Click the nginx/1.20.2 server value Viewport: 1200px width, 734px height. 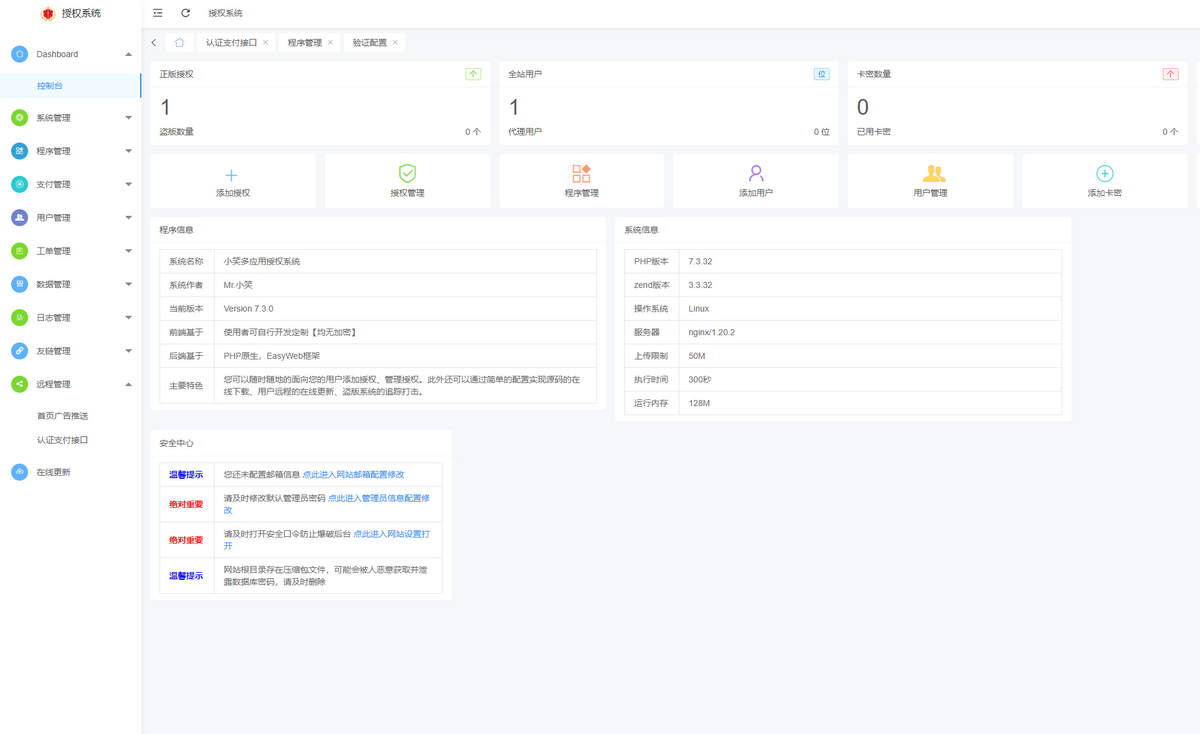[711, 332]
